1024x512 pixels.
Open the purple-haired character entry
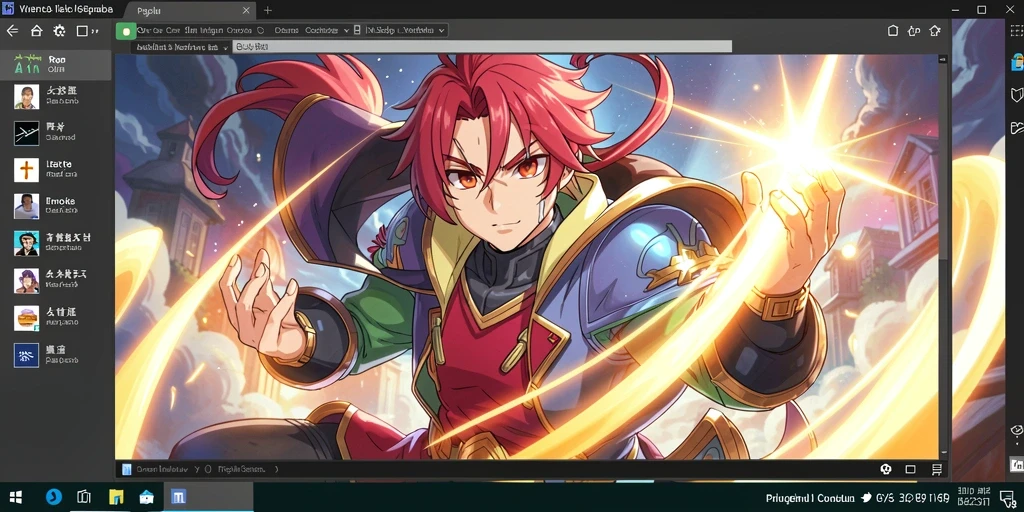click(x=27, y=280)
